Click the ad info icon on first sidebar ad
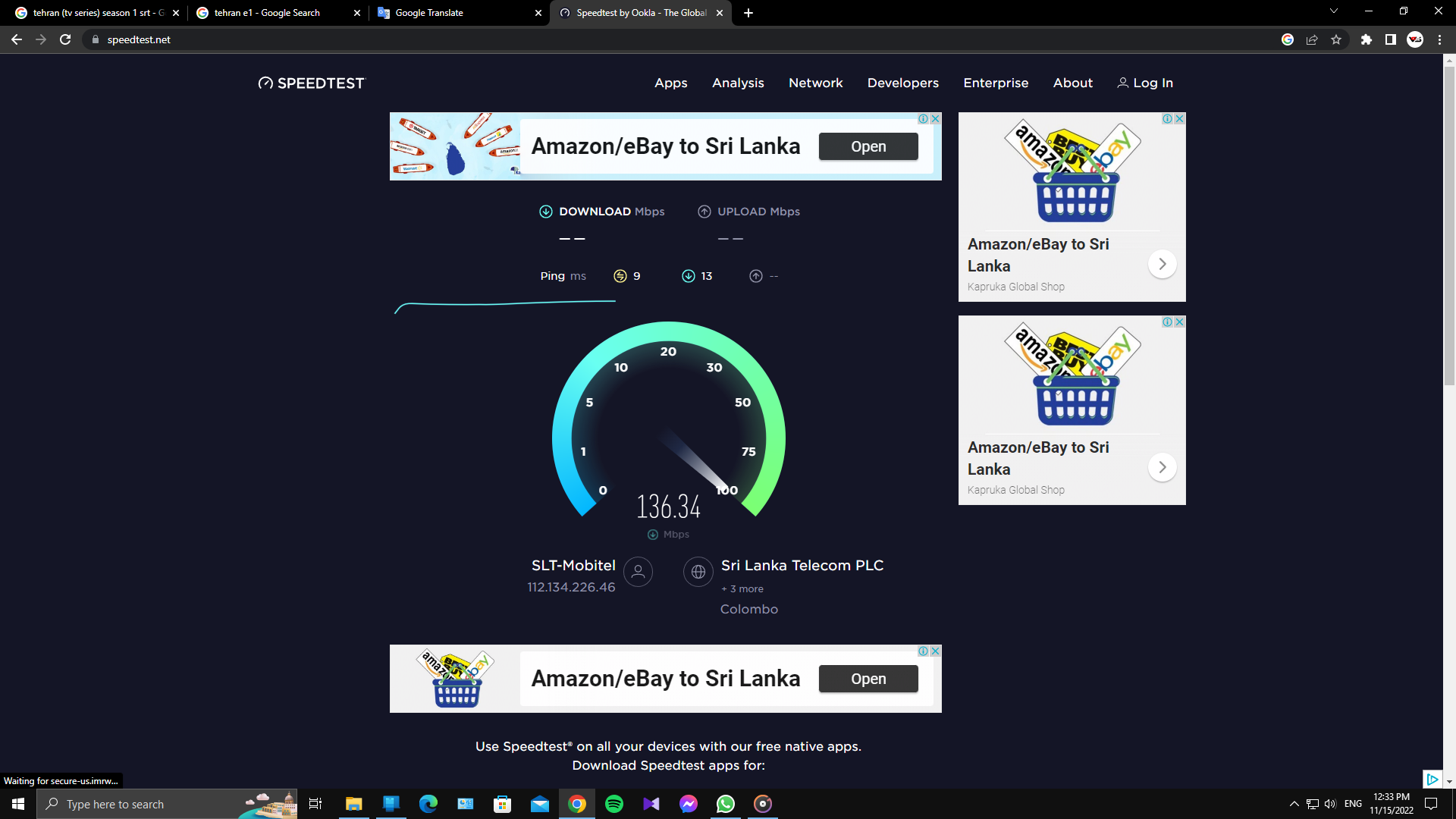 [x=1168, y=119]
